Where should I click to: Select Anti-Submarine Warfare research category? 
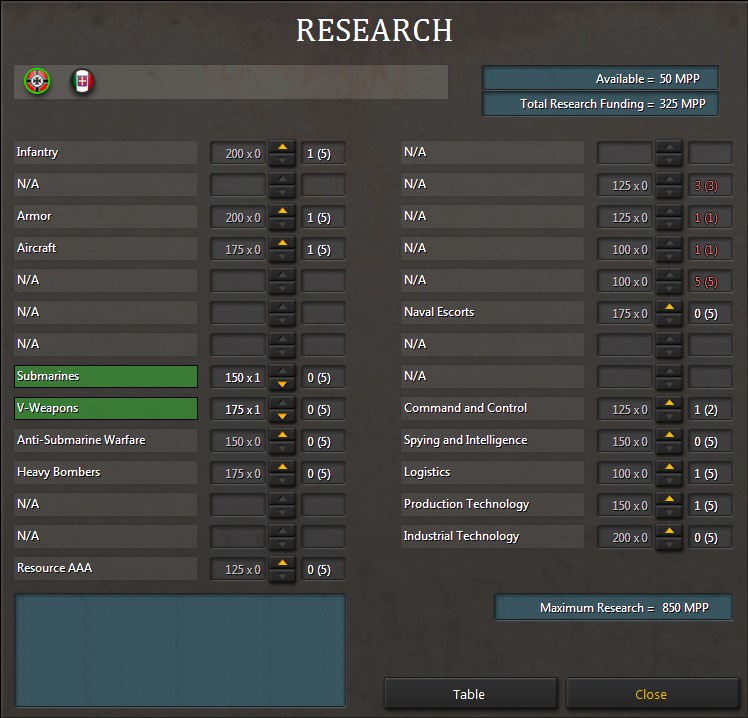(x=105, y=440)
